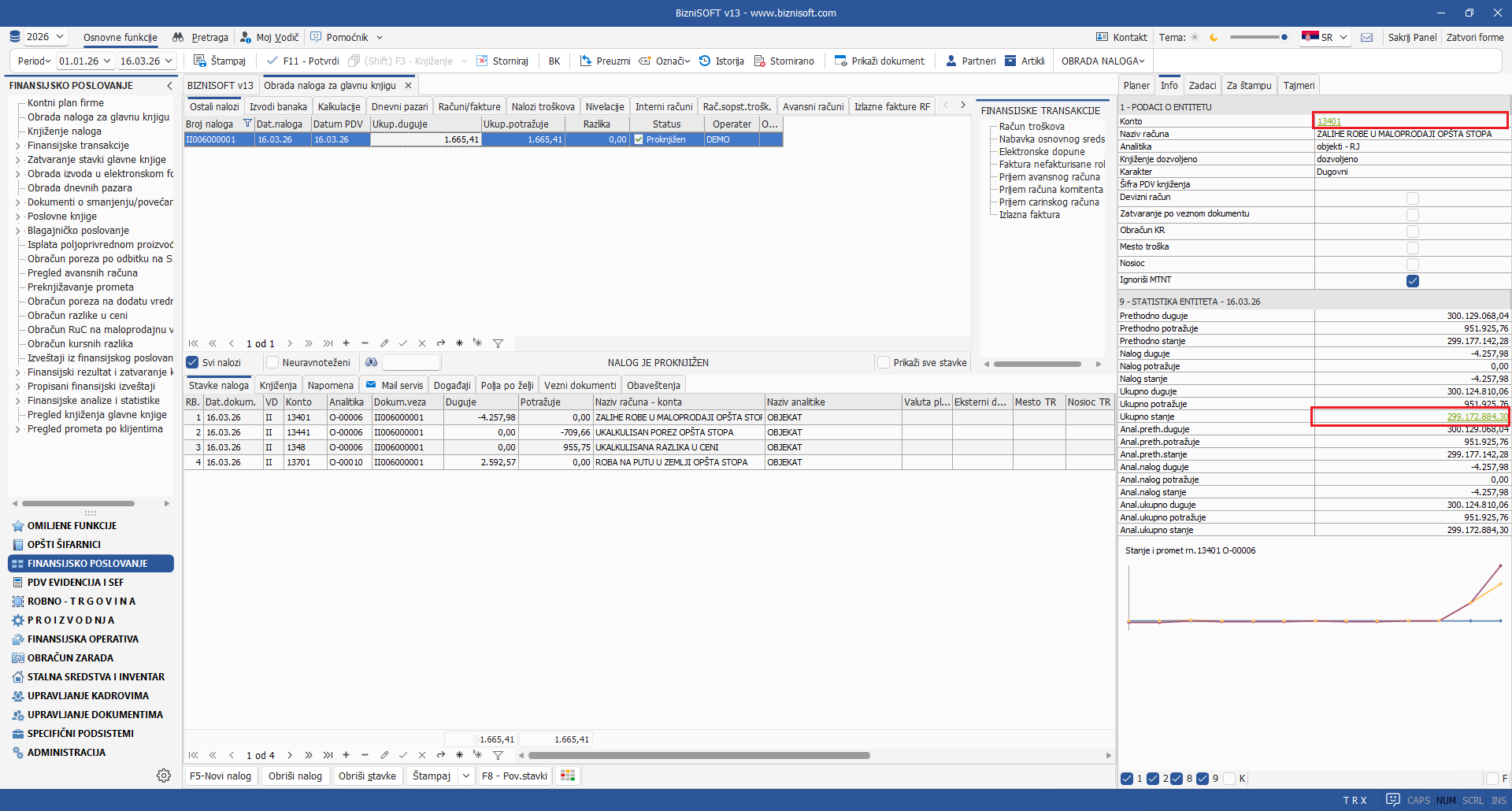This screenshot has width=1512, height=811.
Task: Expand the OBRADA NALOGA dropdown
Action: [x=1102, y=61]
